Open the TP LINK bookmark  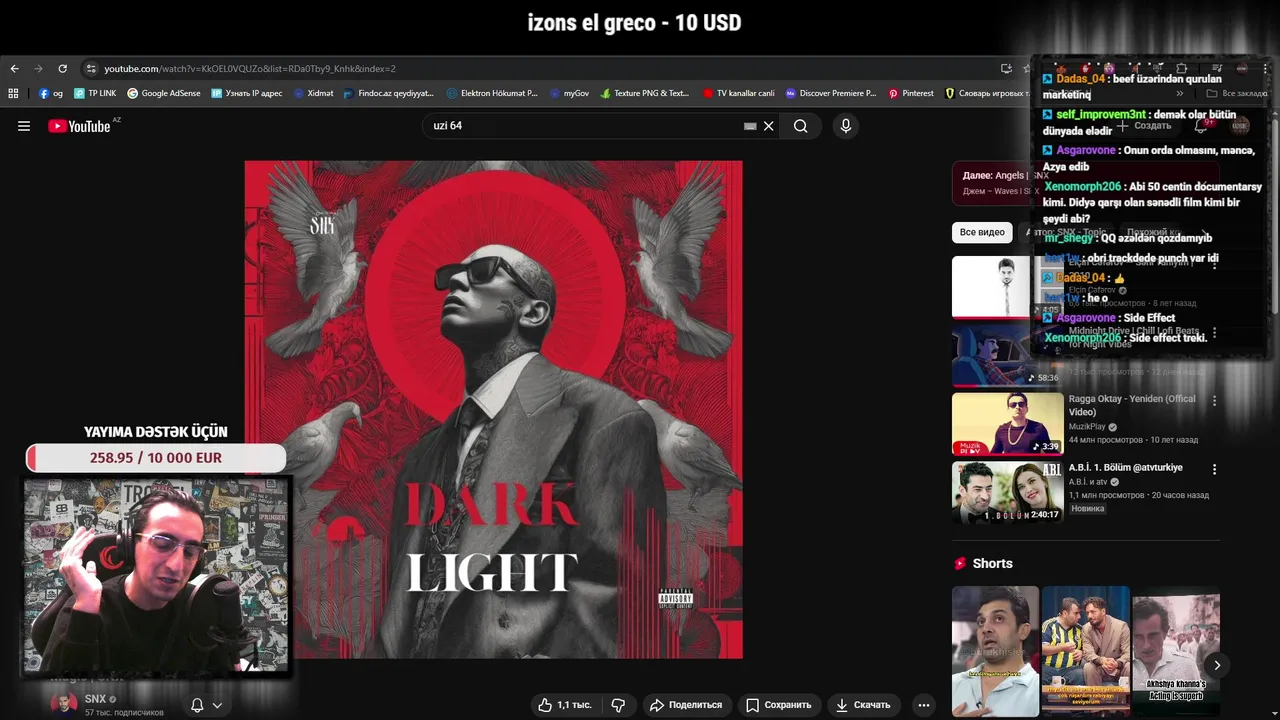coord(95,93)
